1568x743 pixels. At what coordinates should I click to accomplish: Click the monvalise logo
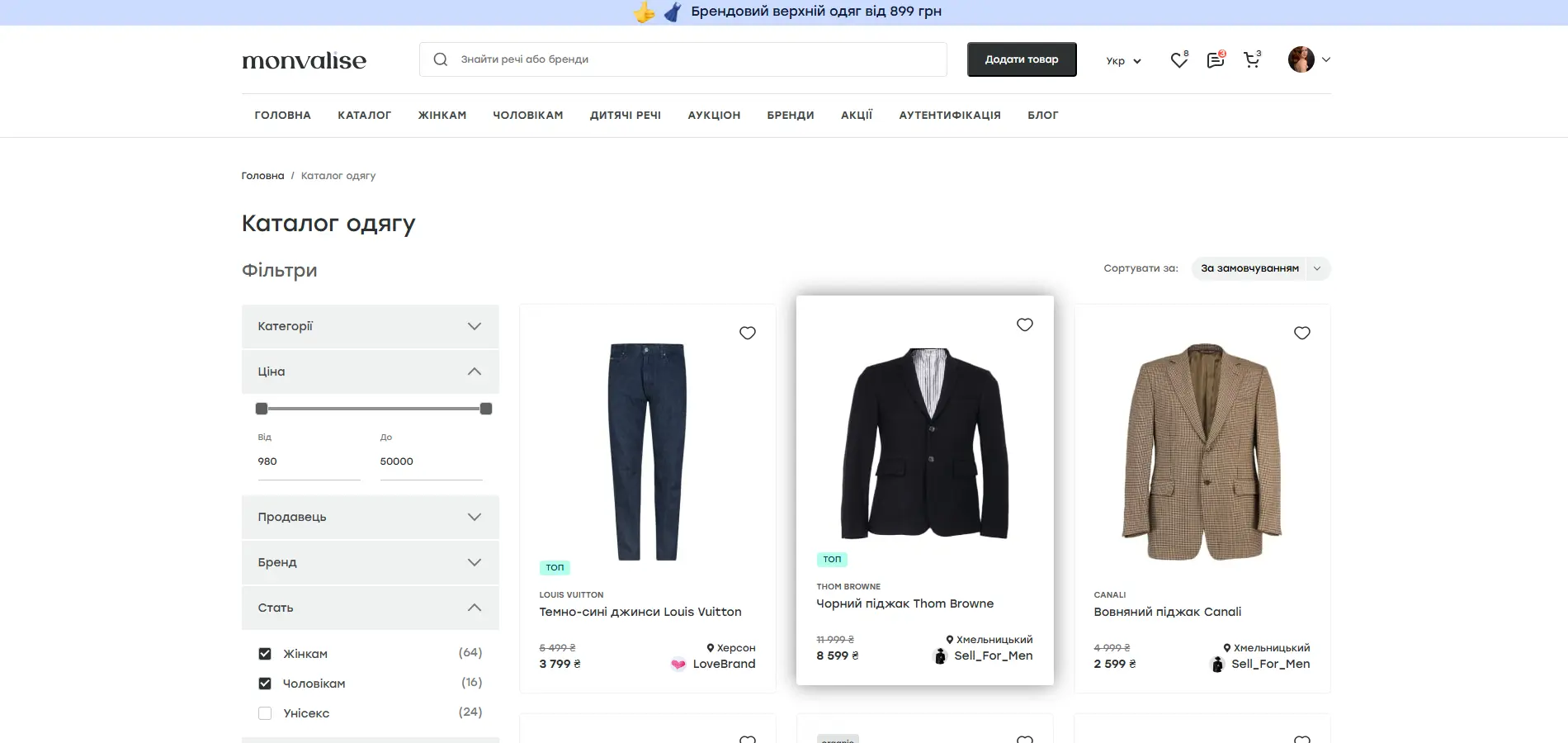(305, 60)
